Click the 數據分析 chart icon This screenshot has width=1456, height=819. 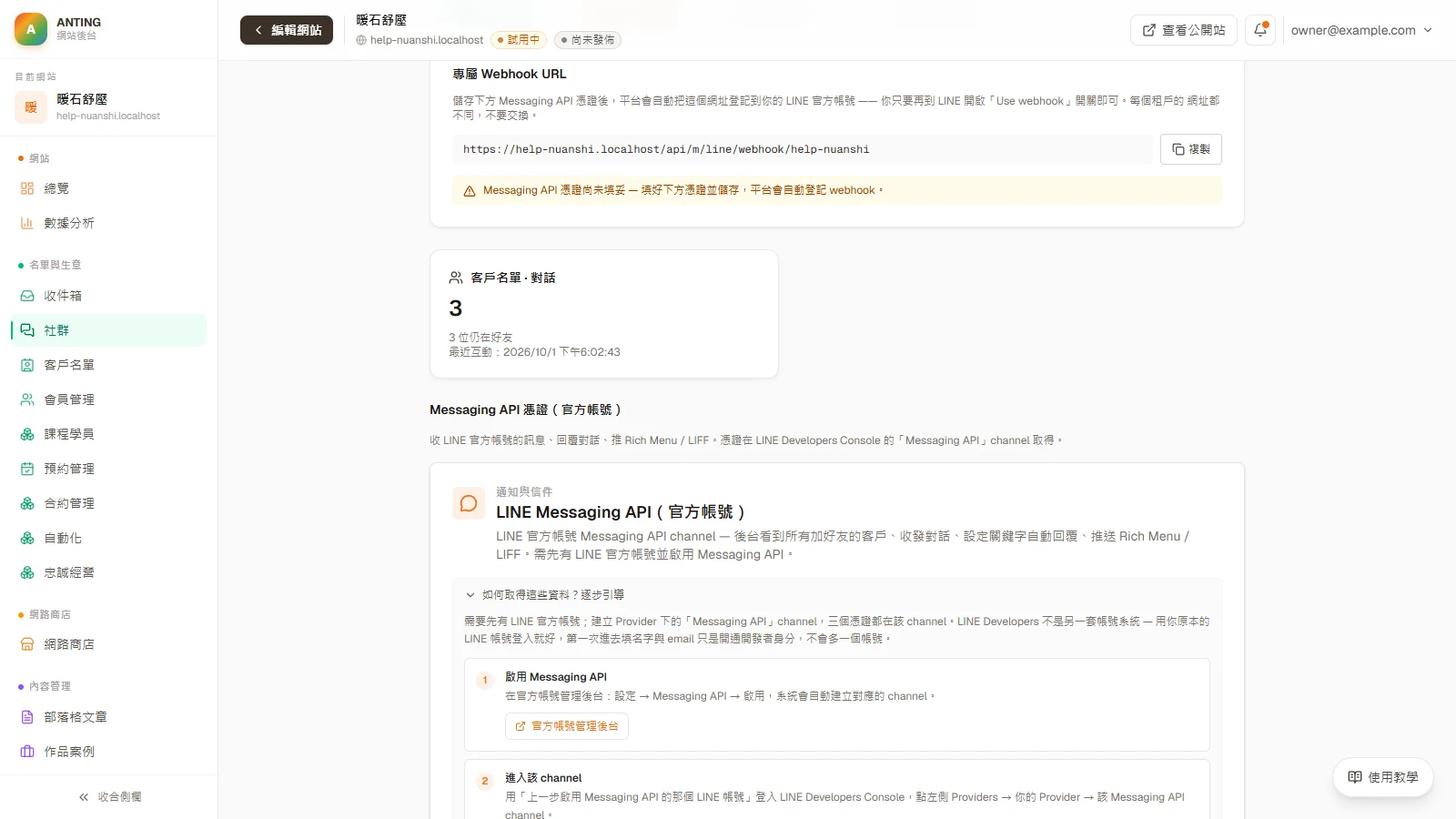(x=27, y=223)
